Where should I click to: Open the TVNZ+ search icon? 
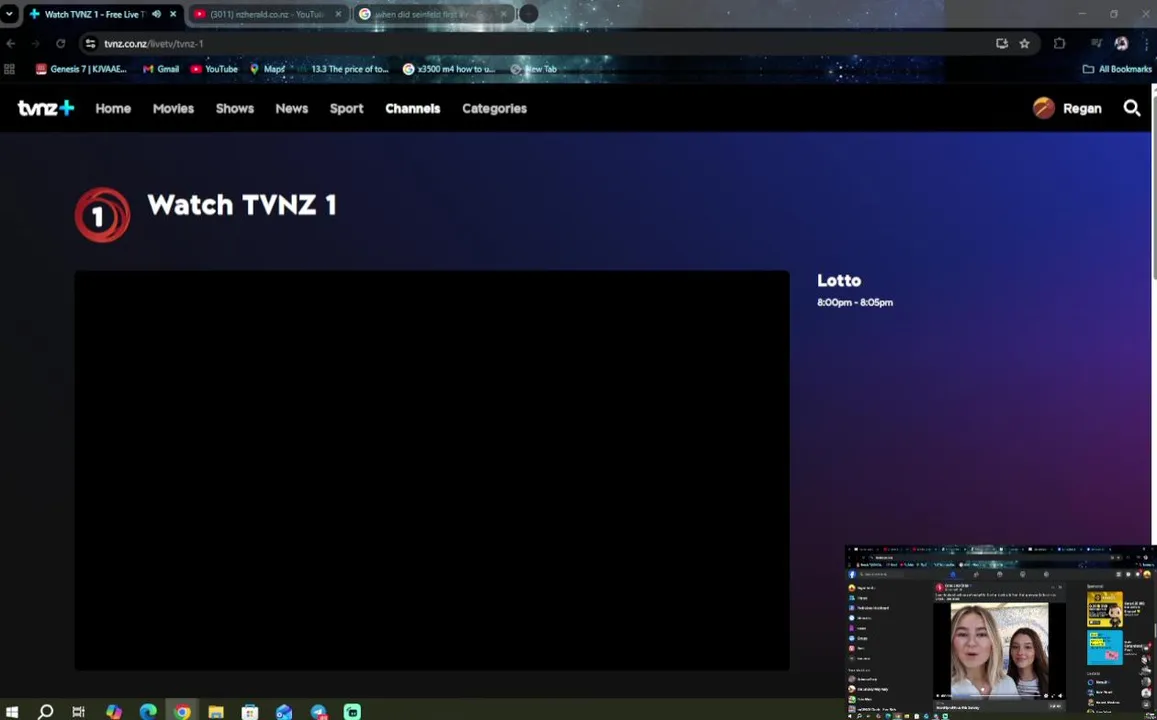click(x=1131, y=108)
